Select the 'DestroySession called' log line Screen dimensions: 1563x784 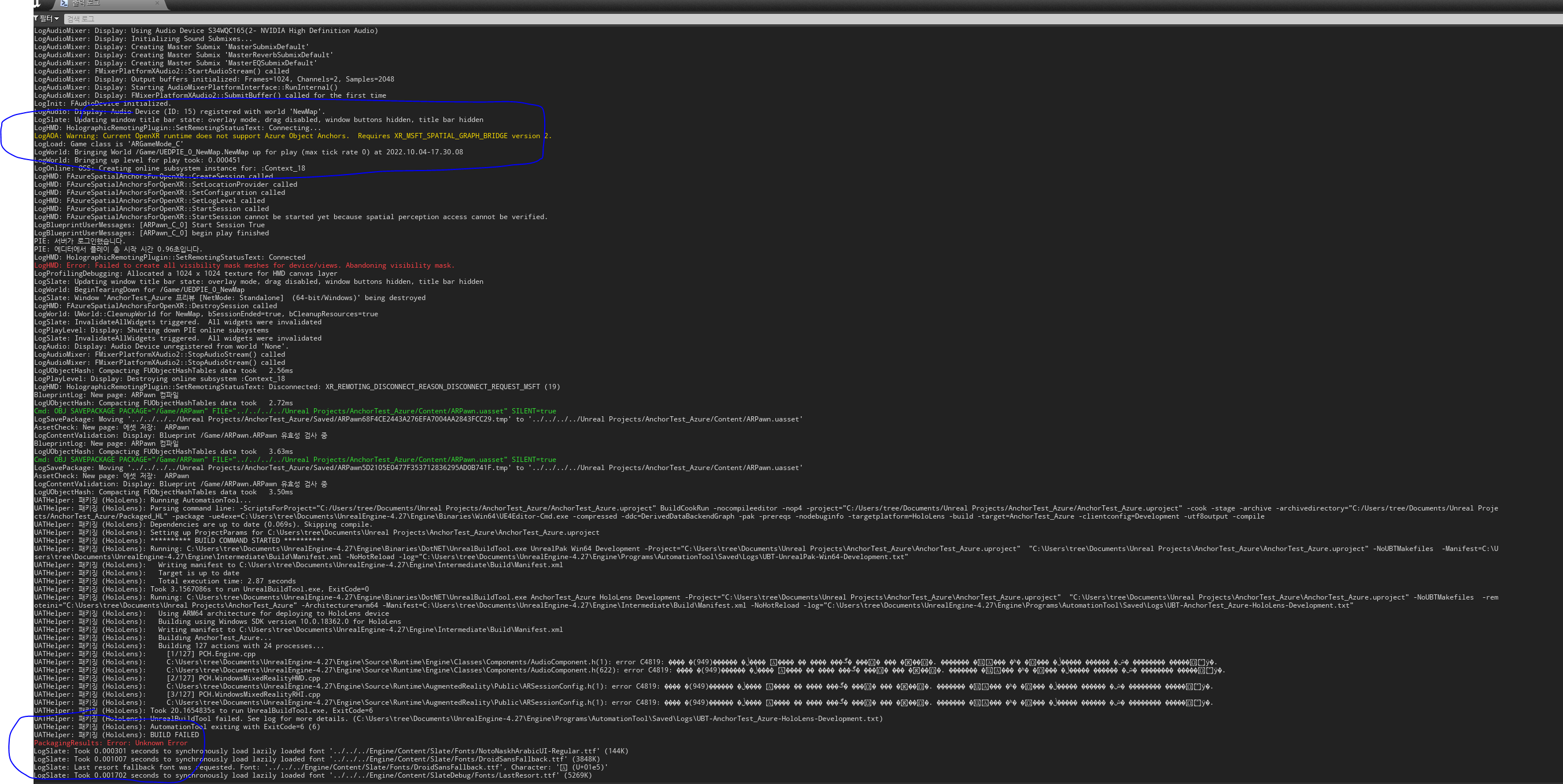pos(156,306)
